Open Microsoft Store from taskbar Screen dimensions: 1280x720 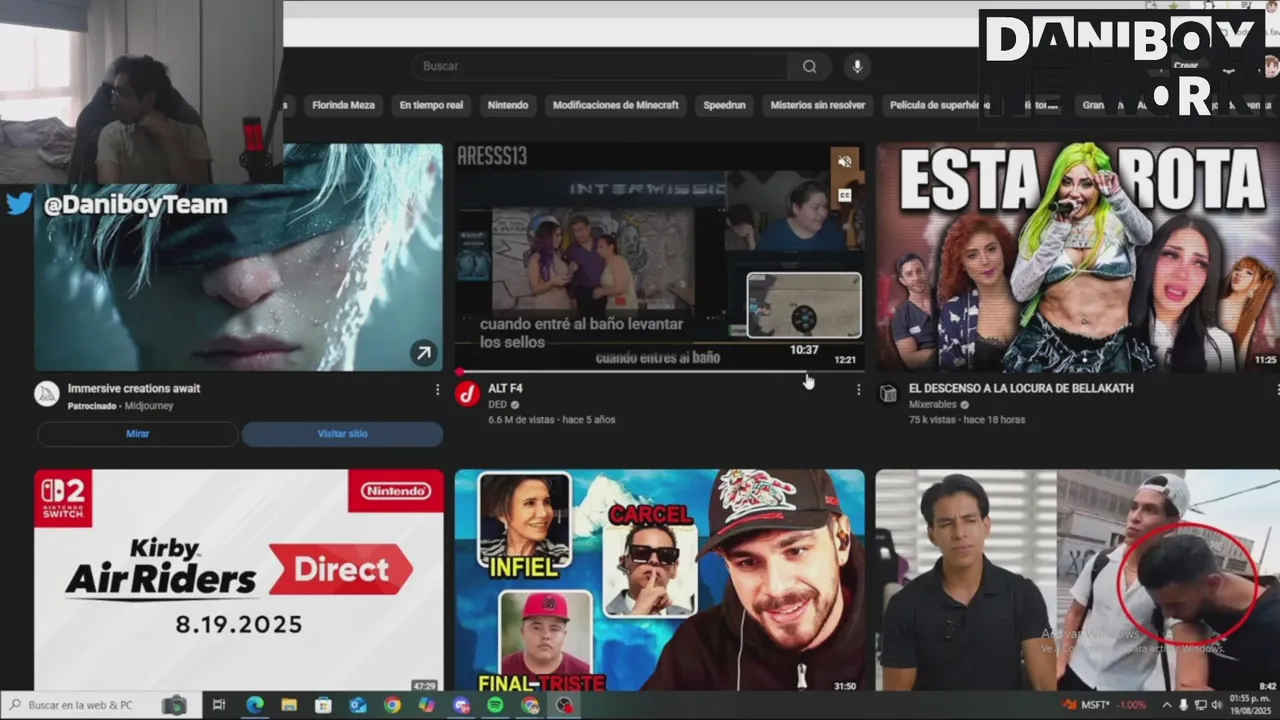click(323, 705)
